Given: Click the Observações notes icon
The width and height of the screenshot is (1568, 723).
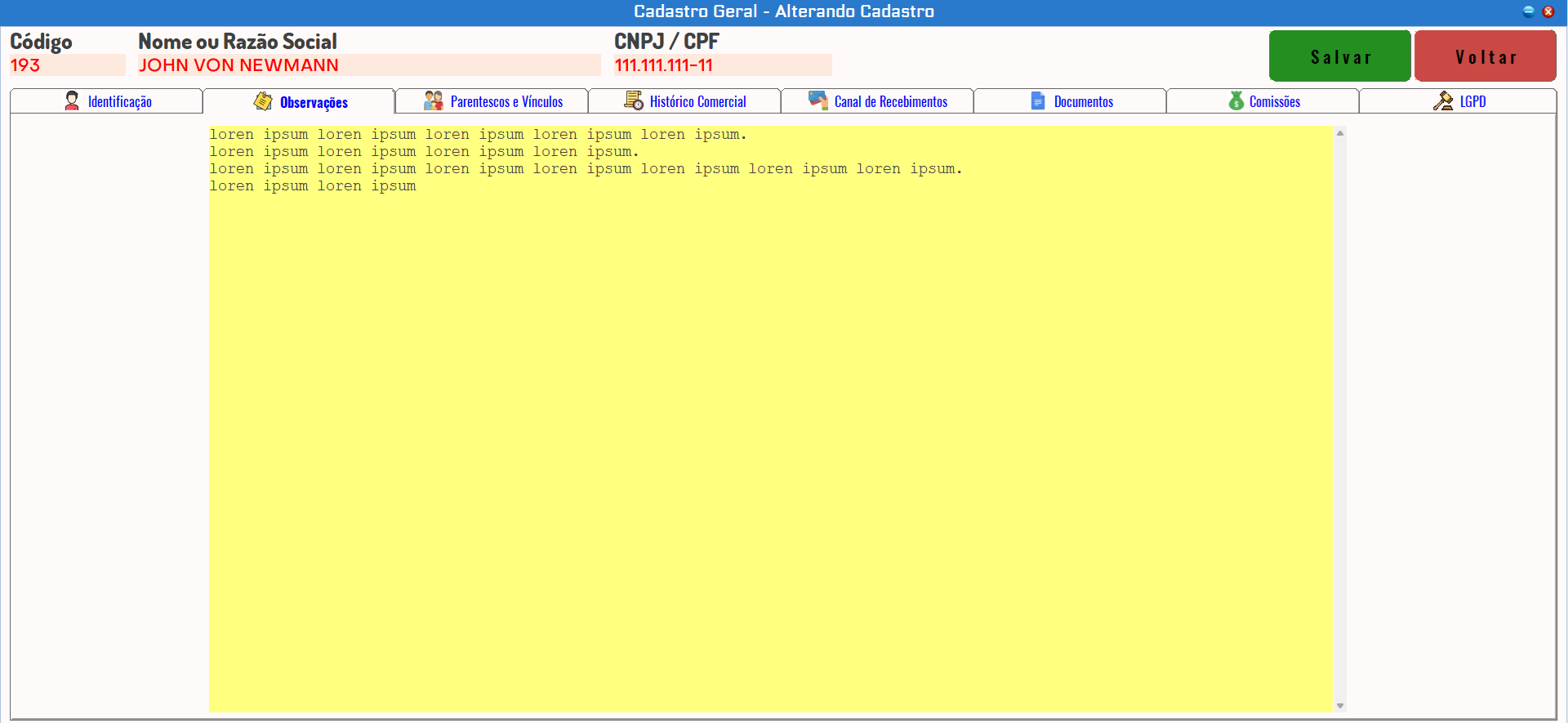Looking at the screenshot, I should pos(263,100).
